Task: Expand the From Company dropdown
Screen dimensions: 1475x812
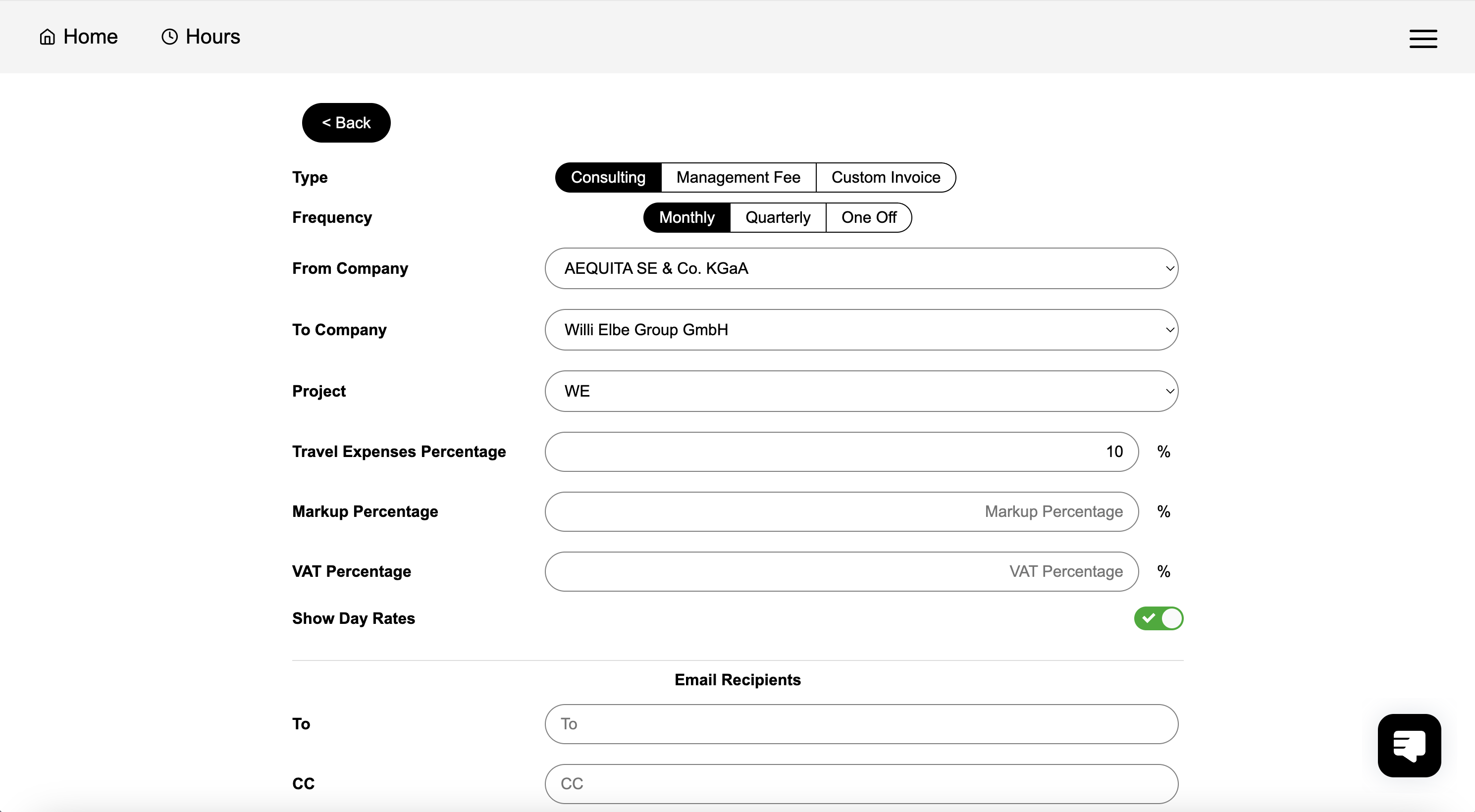Action: [861, 268]
